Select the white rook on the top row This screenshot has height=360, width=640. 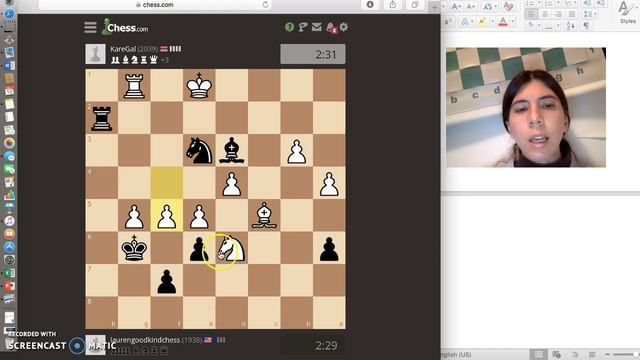click(x=134, y=86)
